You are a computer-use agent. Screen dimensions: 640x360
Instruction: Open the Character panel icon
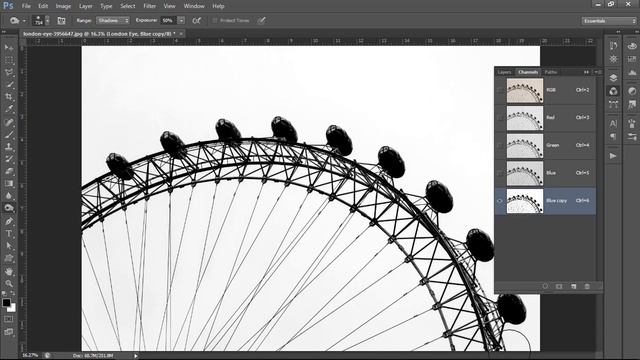pyautogui.click(x=613, y=123)
